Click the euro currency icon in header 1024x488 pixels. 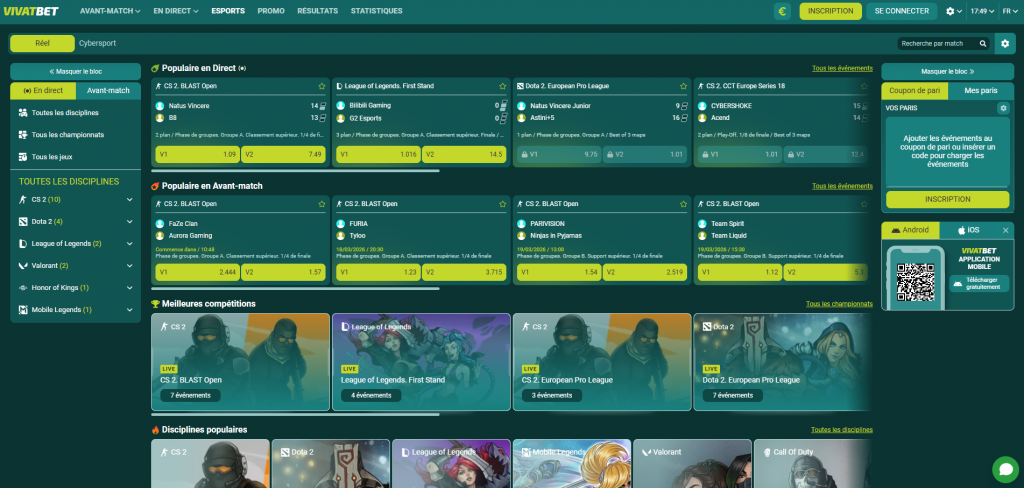pos(782,11)
